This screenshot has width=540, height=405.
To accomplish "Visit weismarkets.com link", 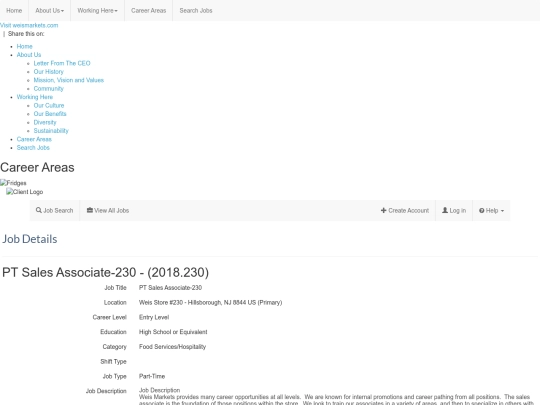I will [29, 25].
